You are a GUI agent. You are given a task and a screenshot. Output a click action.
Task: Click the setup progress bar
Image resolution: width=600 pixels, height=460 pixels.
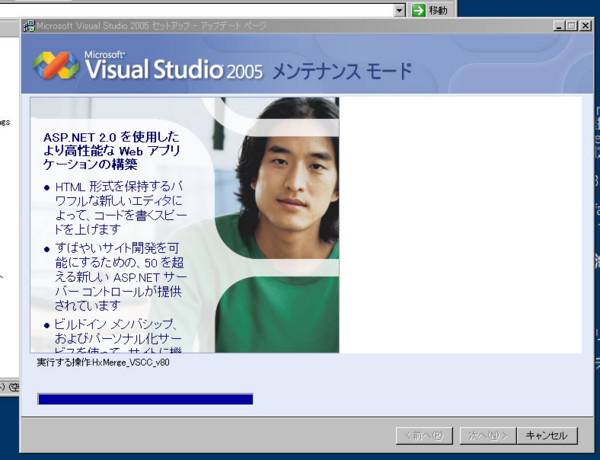pos(145,399)
